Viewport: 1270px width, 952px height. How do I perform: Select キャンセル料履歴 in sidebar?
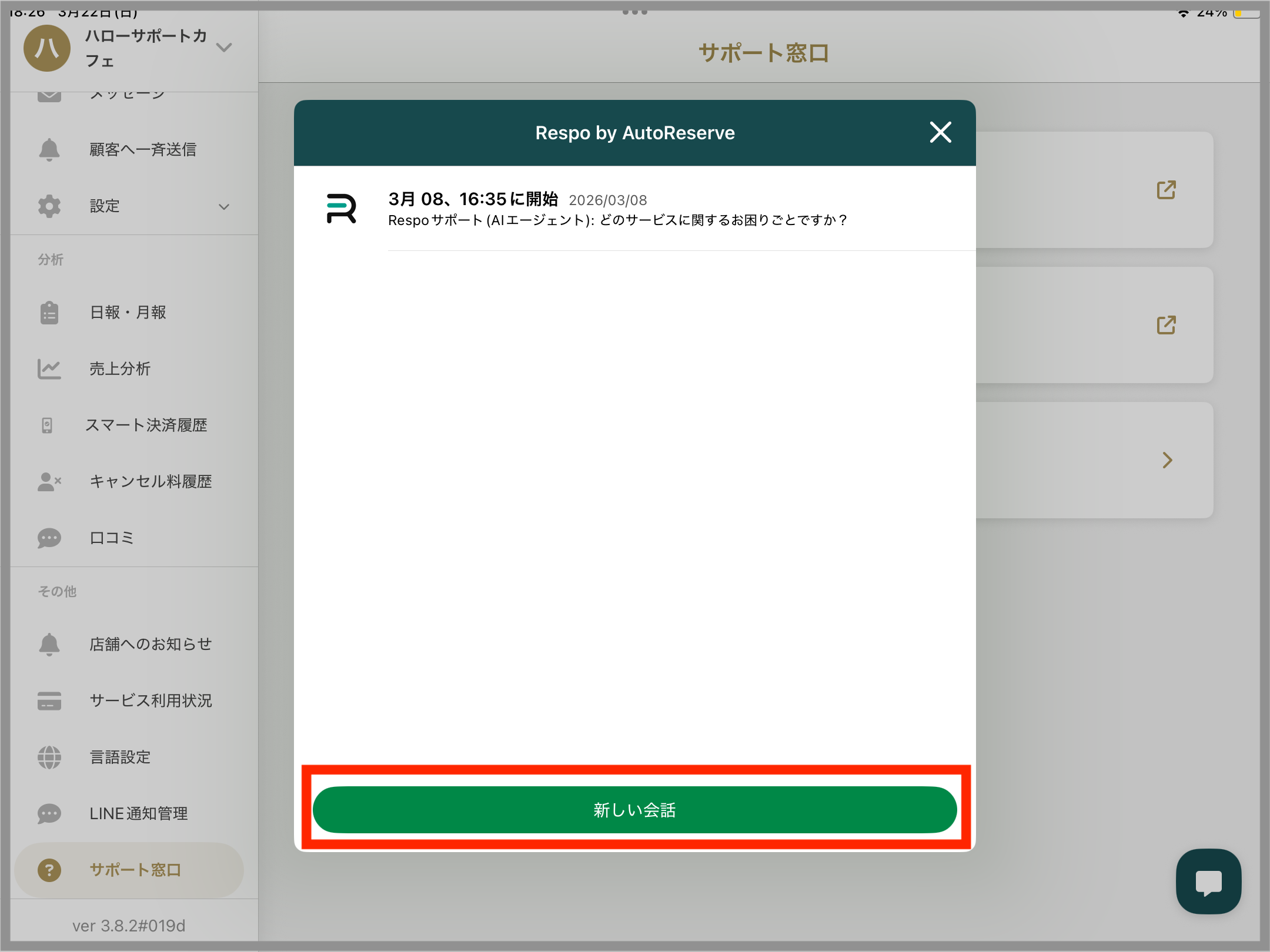click(150, 482)
